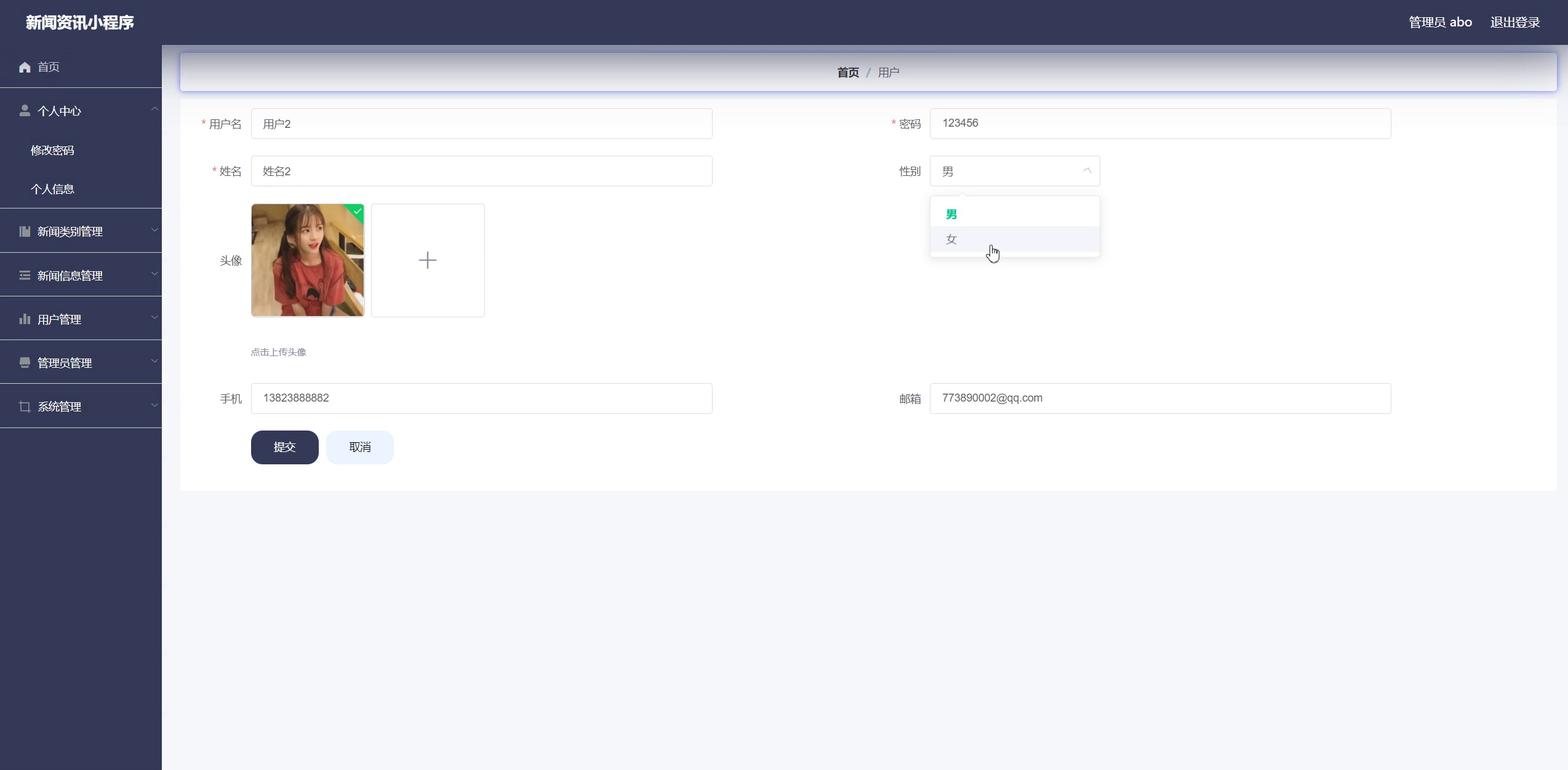Click the 点击上传头像 hint text

pos(279,352)
